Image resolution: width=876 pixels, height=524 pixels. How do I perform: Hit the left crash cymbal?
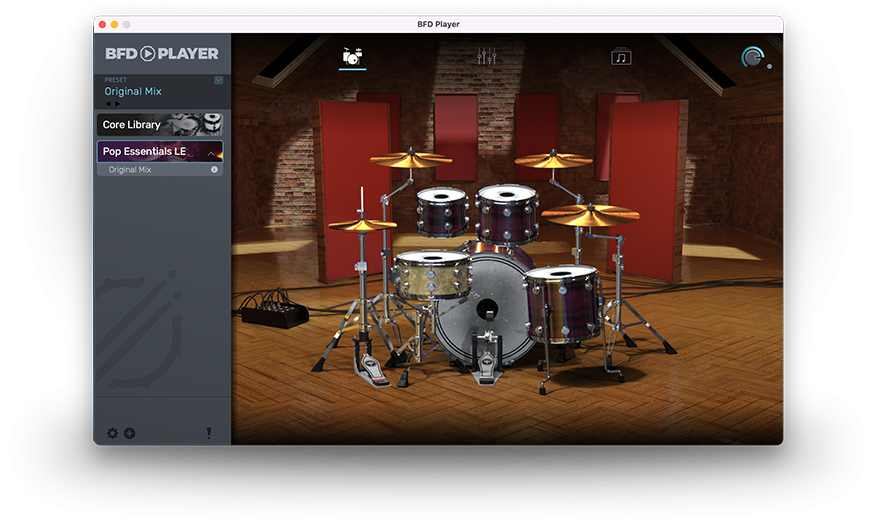click(x=411, y=160)
